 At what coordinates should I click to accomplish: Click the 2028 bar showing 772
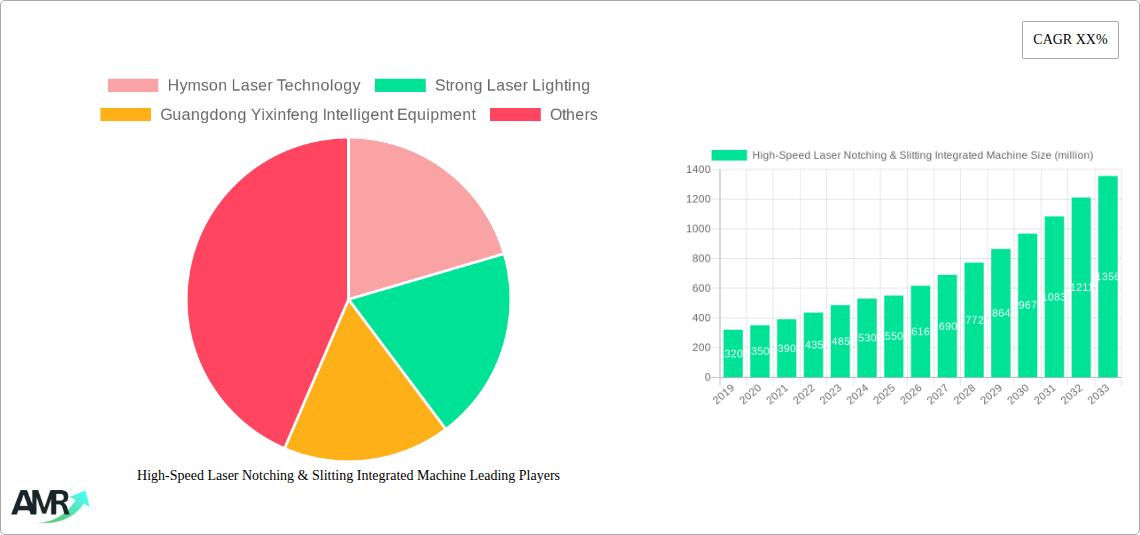point(974,320)
